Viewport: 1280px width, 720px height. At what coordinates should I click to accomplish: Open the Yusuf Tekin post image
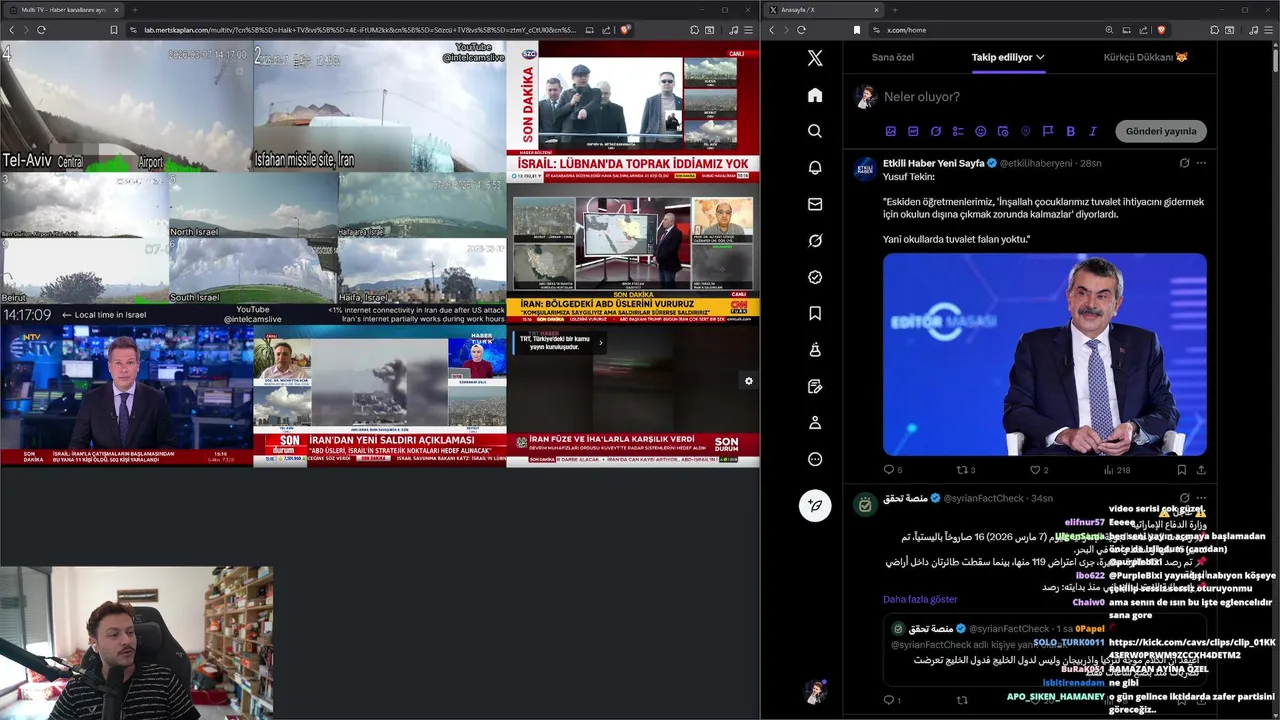(1044, 354)
